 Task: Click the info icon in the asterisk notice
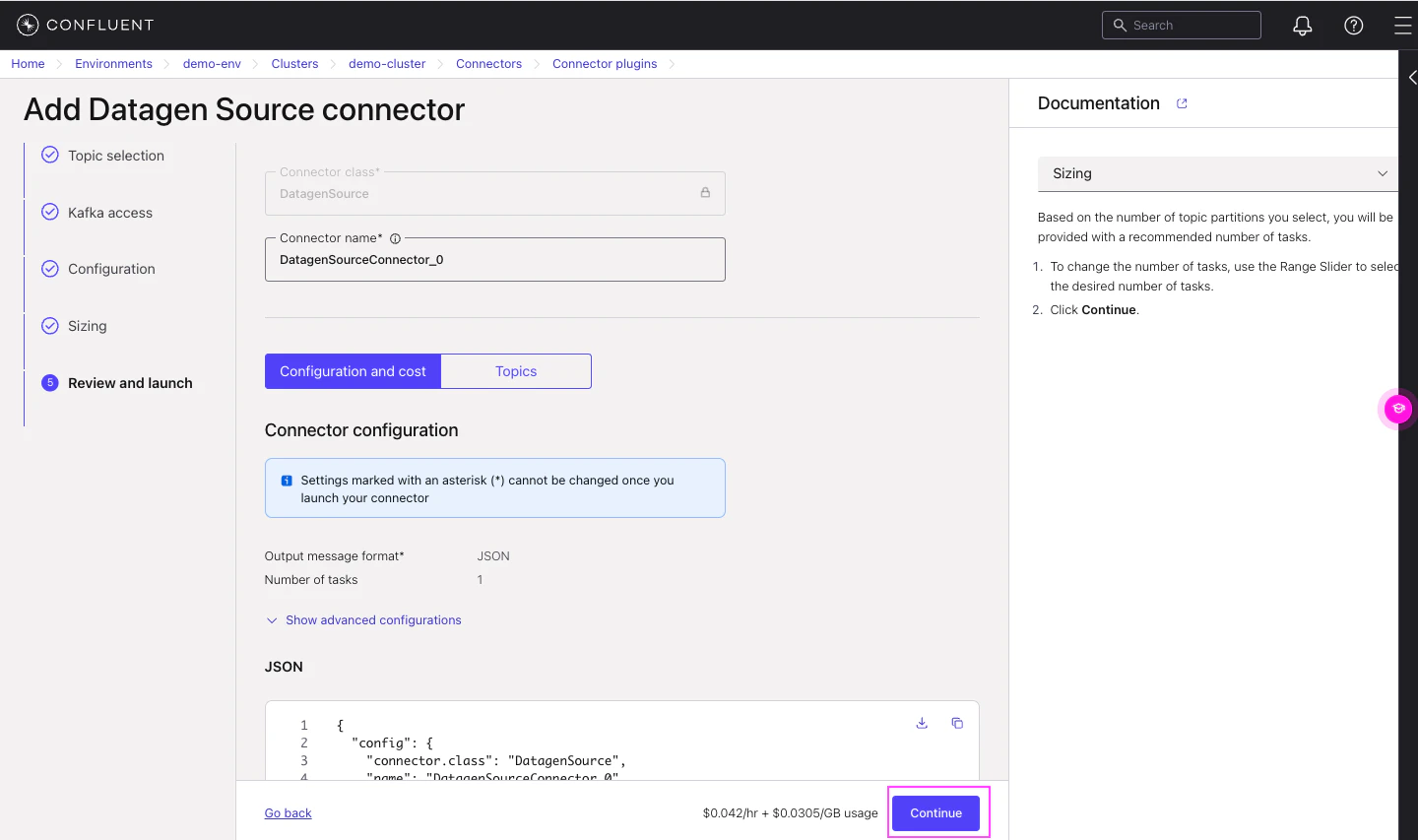coord(287,481)
